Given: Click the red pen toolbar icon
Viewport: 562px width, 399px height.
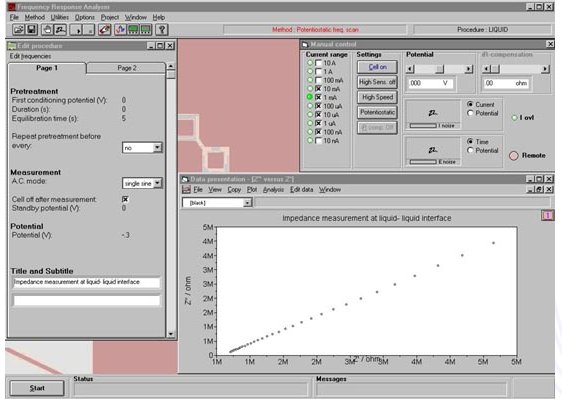Looking at the screenshot, I should coord(104,30).
